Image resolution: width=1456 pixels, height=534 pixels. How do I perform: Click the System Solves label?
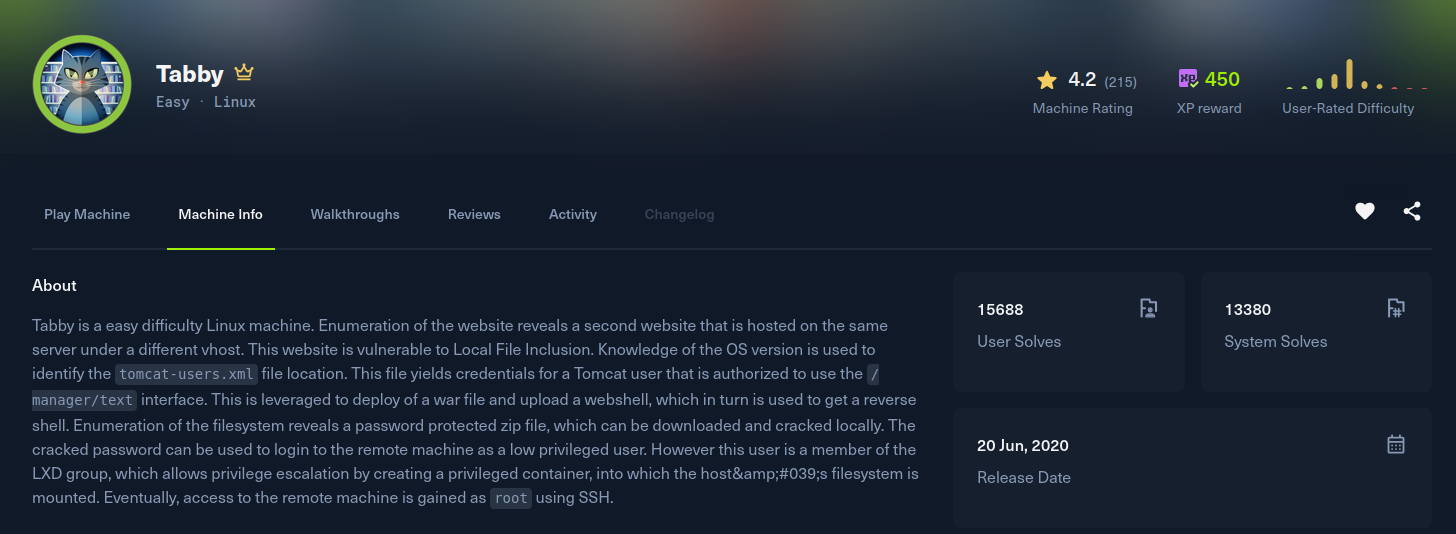(x=1276, y=342)
